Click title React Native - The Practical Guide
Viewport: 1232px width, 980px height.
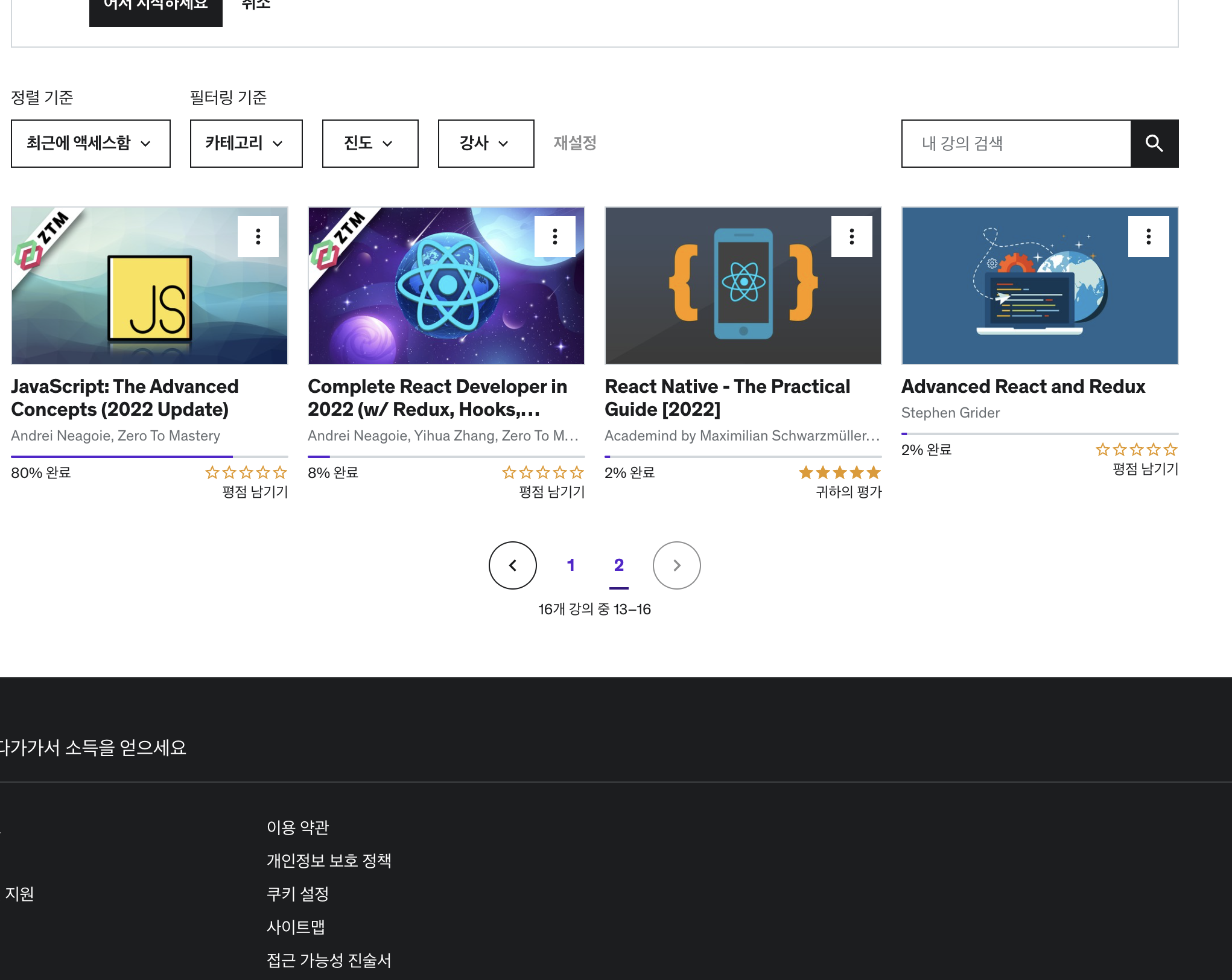[728, 398]
